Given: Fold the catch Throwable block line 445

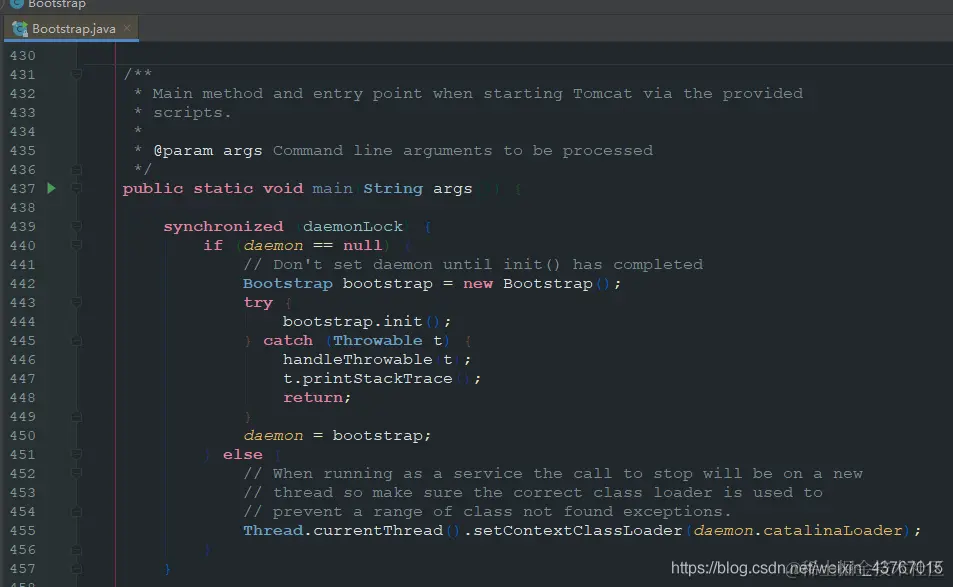Looking at the screenshot, I should tap(77, 341).
